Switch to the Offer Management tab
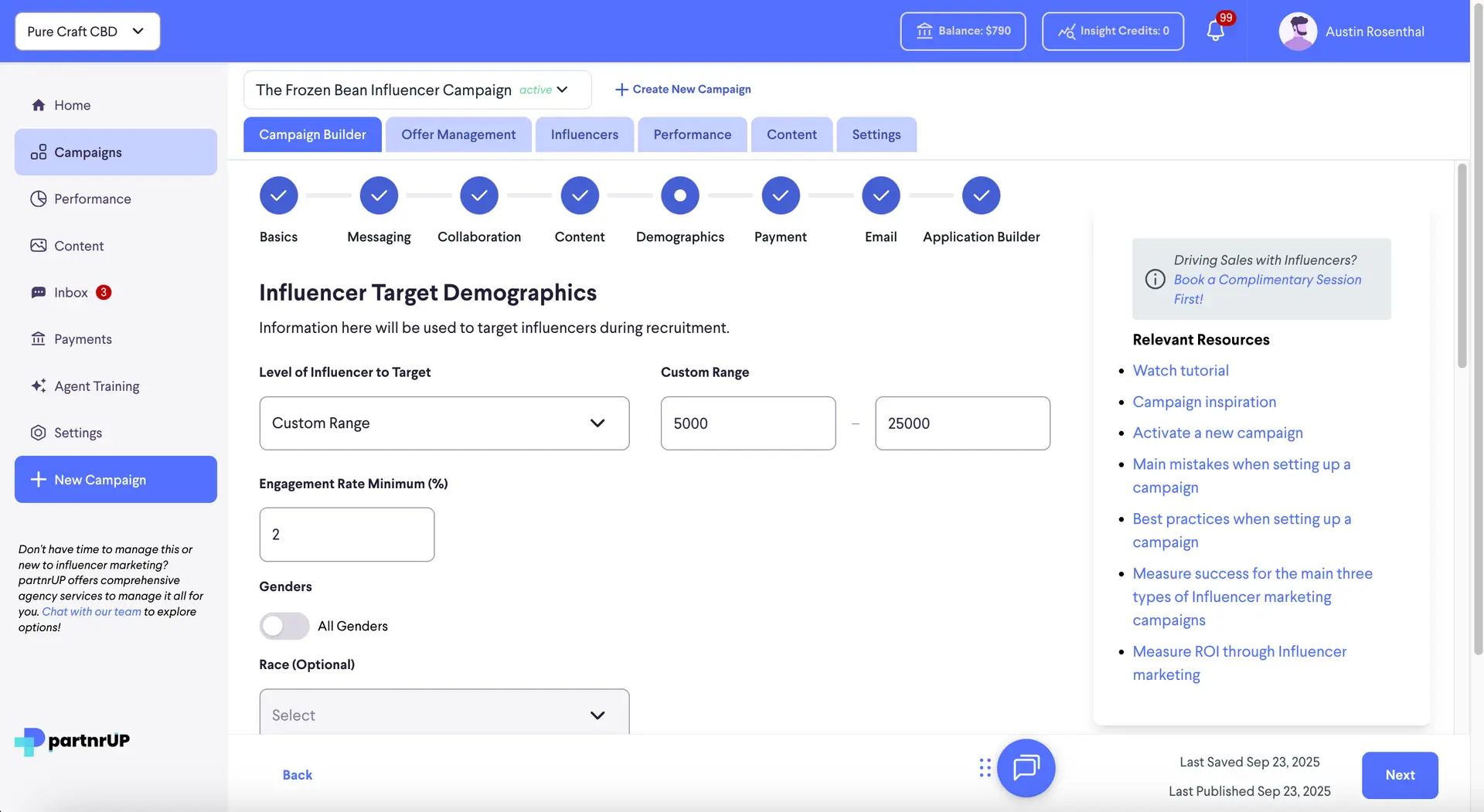 click(x=458, y=134)
